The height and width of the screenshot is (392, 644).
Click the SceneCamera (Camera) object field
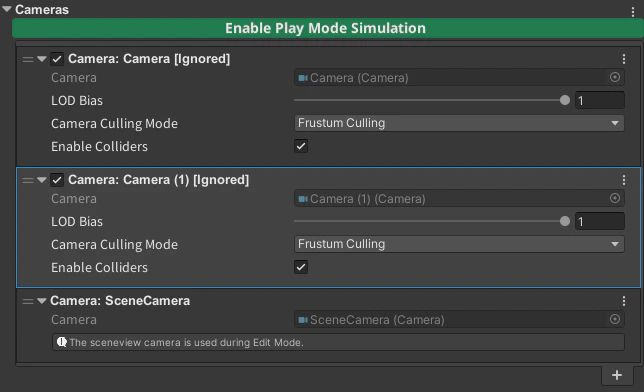click(459, 320)
